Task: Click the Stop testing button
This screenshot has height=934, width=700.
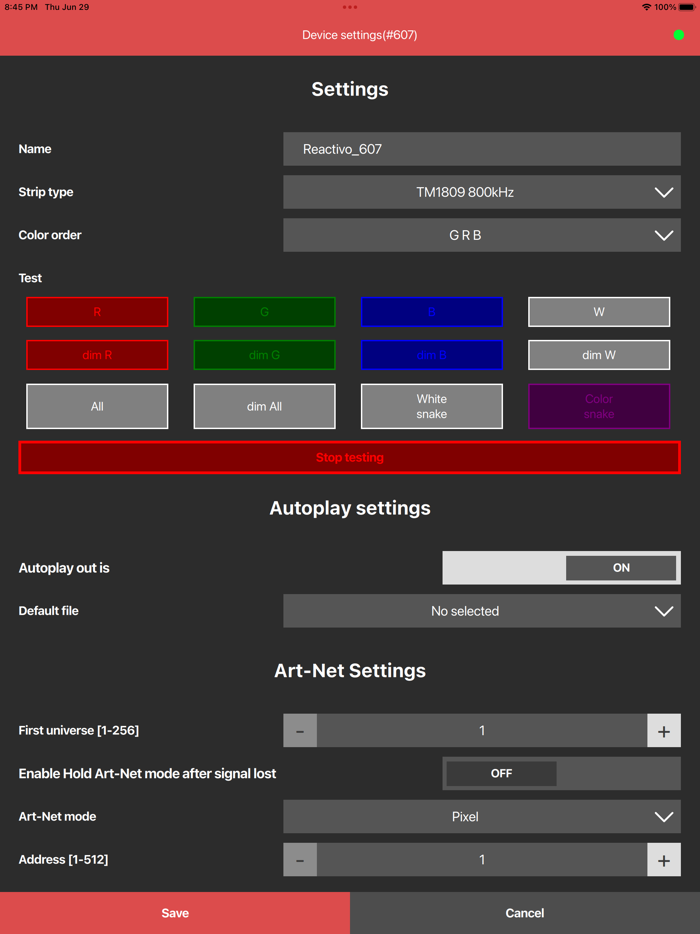Action: [350, 457]
